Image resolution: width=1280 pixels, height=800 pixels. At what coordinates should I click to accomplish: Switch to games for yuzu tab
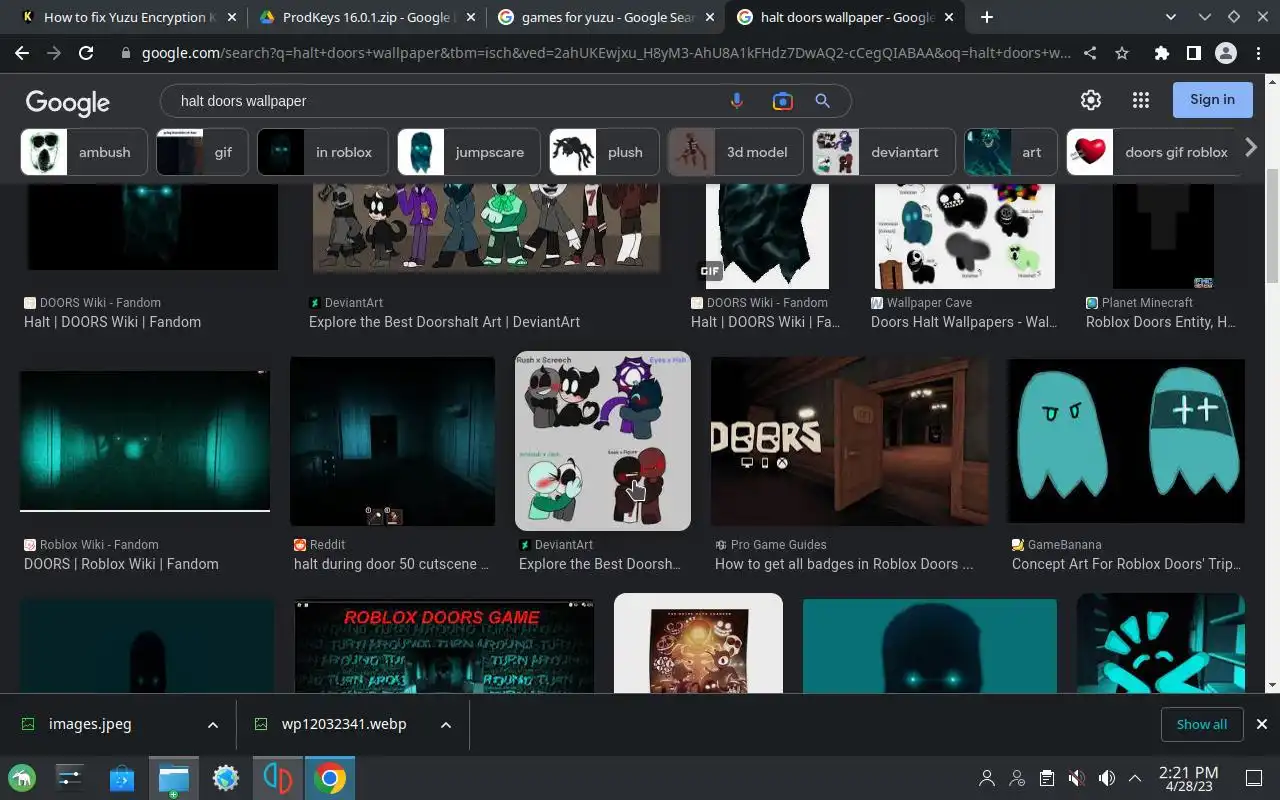pos(608,17)
